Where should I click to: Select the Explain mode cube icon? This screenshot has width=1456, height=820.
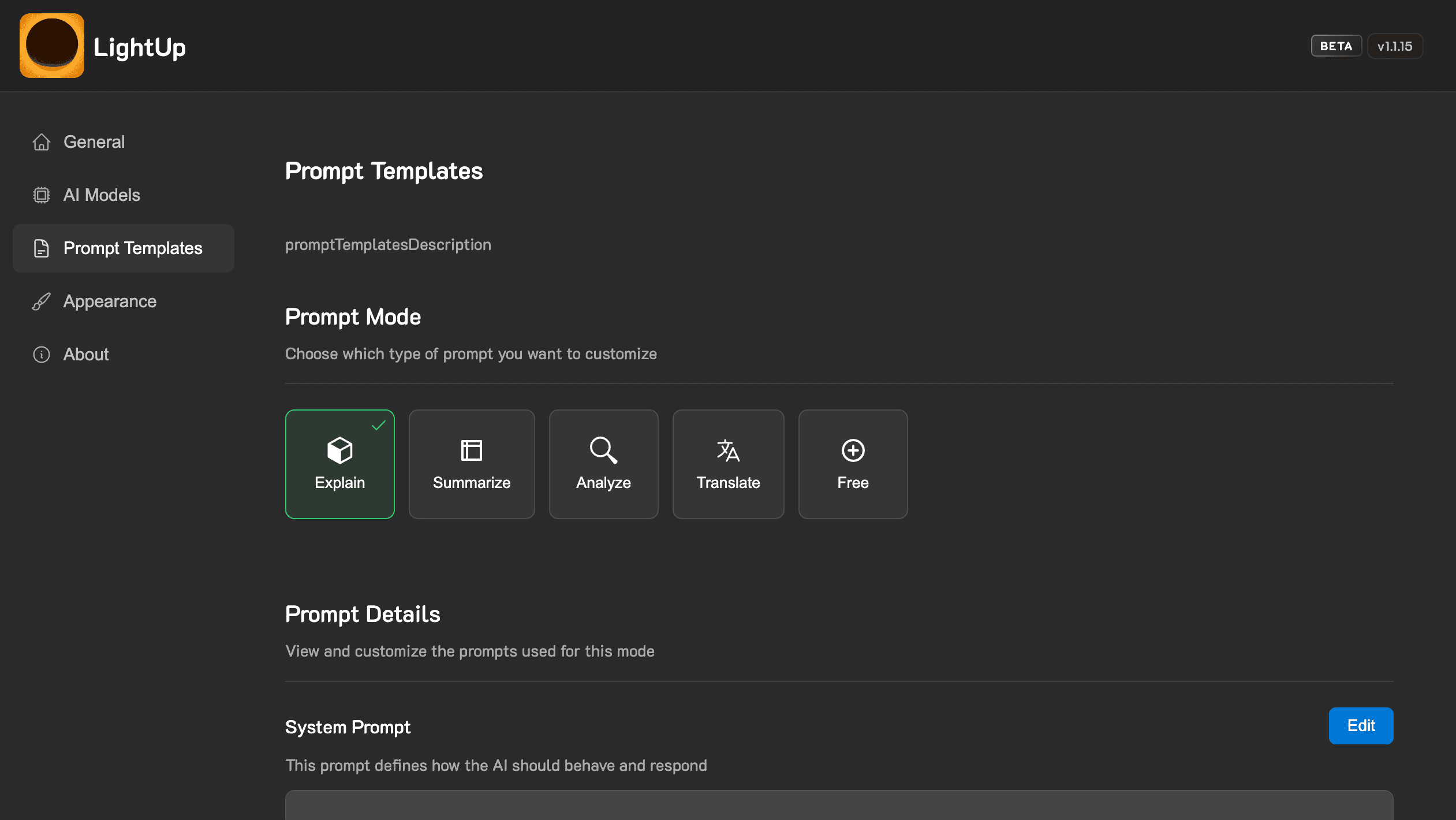pyautogui.click(x=339, y=450)
